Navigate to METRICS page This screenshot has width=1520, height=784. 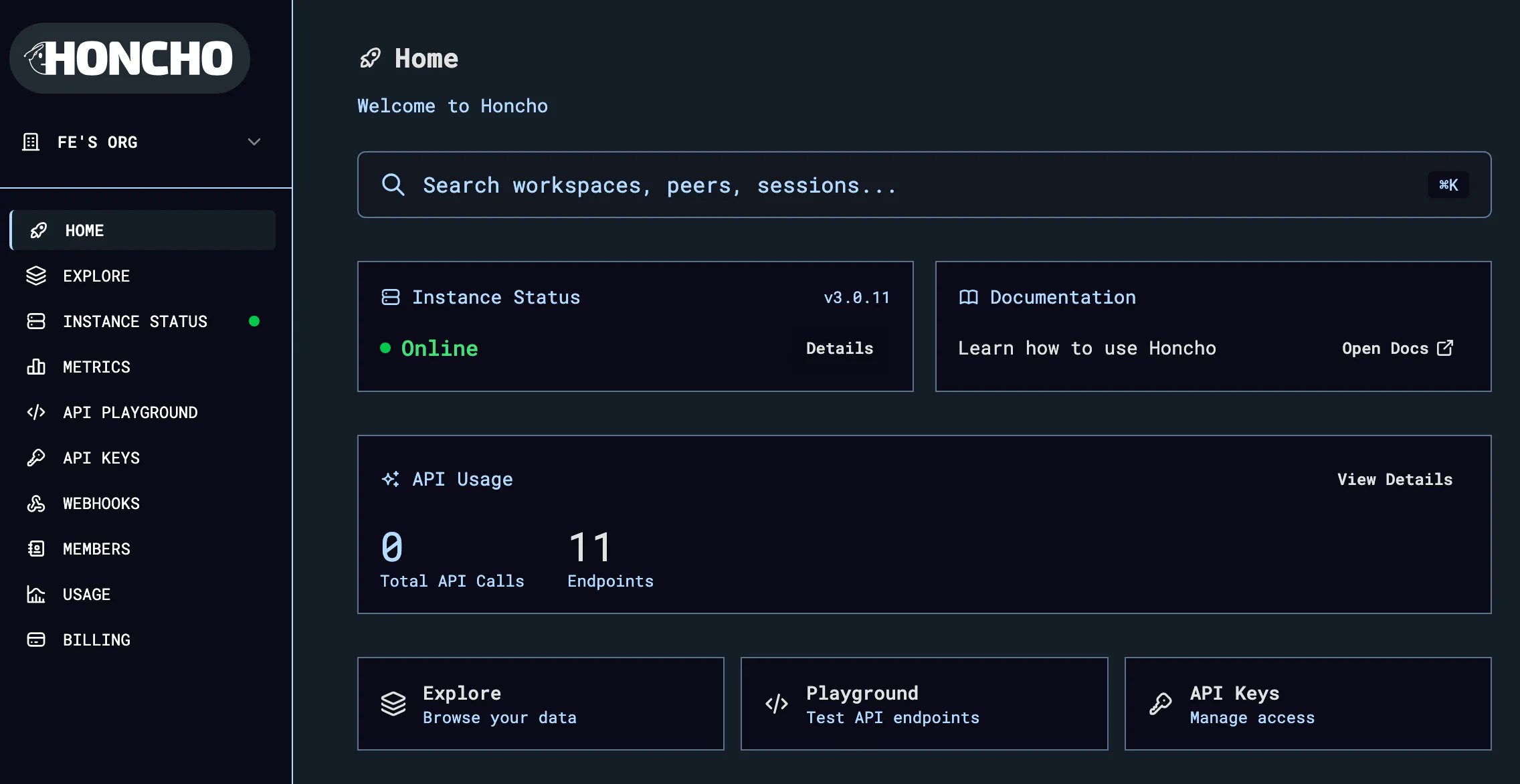coord(96,367)
